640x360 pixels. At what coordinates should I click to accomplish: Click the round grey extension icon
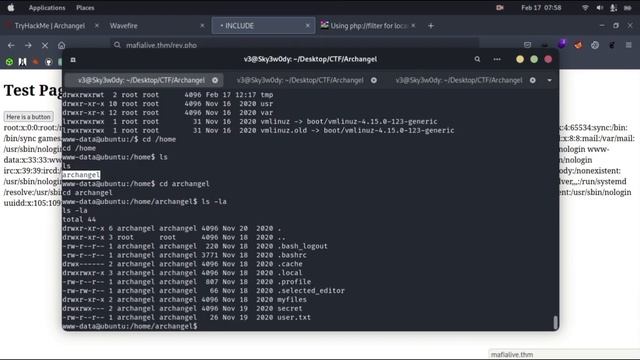(x=595, y=45)
